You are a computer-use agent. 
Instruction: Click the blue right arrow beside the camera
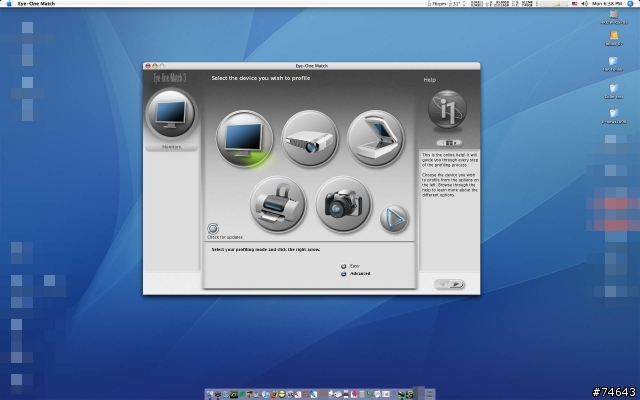click(394, 219)
